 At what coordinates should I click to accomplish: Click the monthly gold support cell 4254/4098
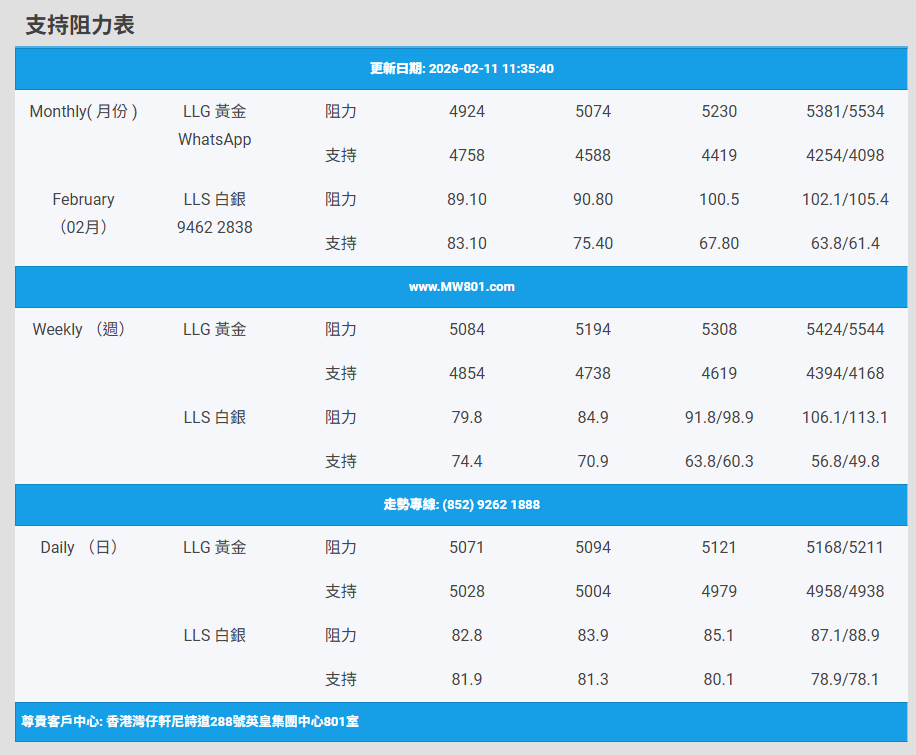845,156
